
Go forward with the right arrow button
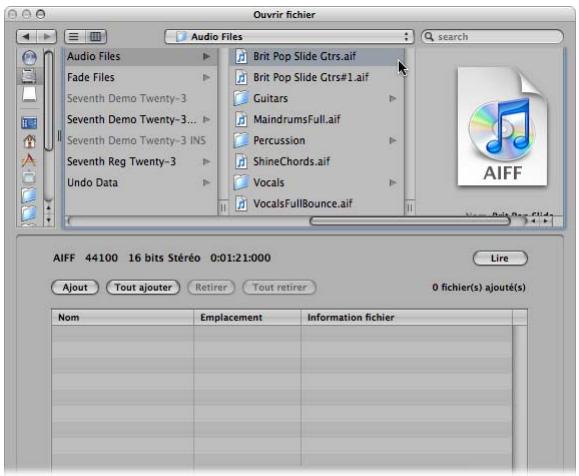47,37
